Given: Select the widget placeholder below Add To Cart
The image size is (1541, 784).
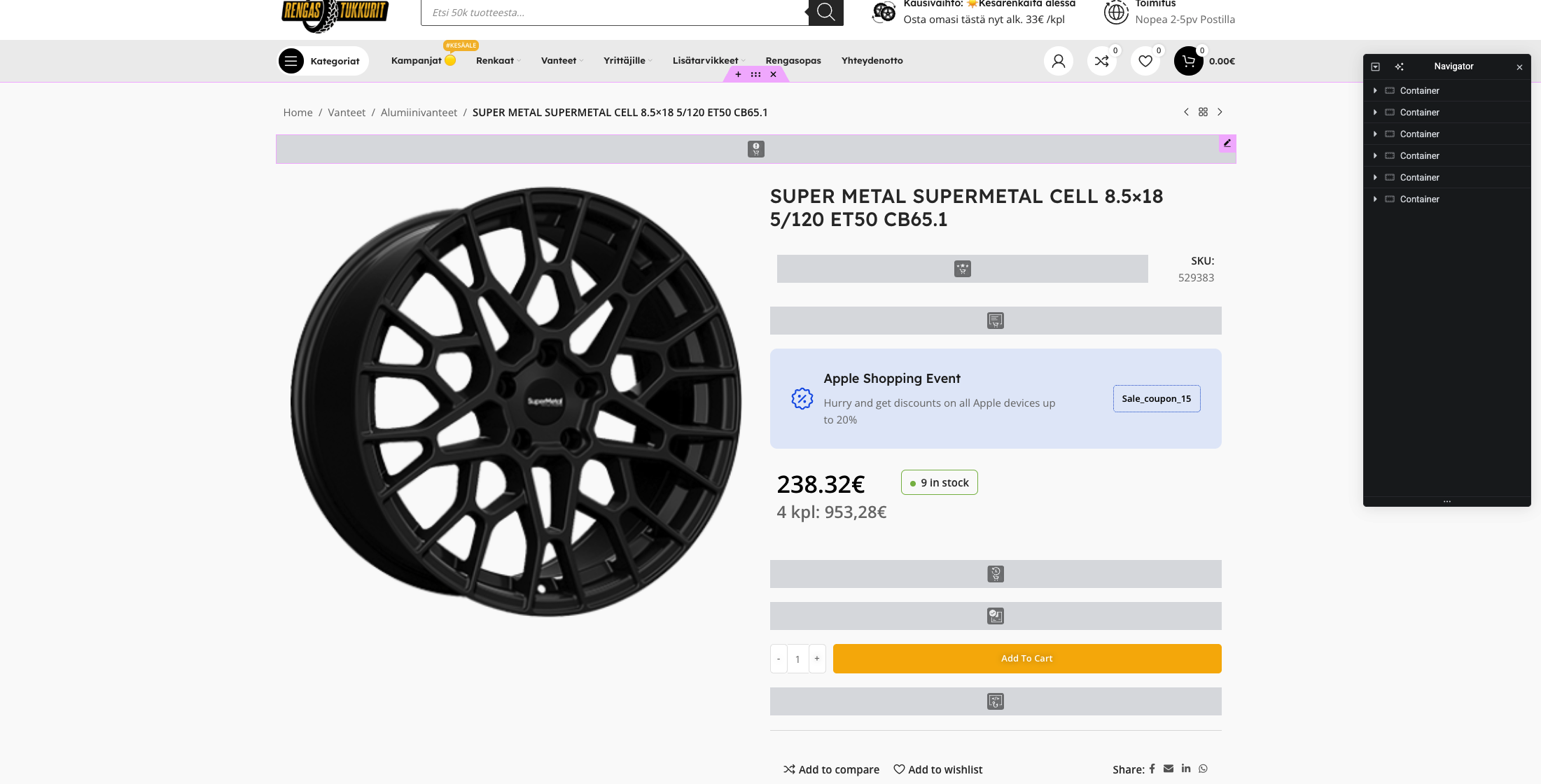Looking at the screenshot, I should point(996,701).
